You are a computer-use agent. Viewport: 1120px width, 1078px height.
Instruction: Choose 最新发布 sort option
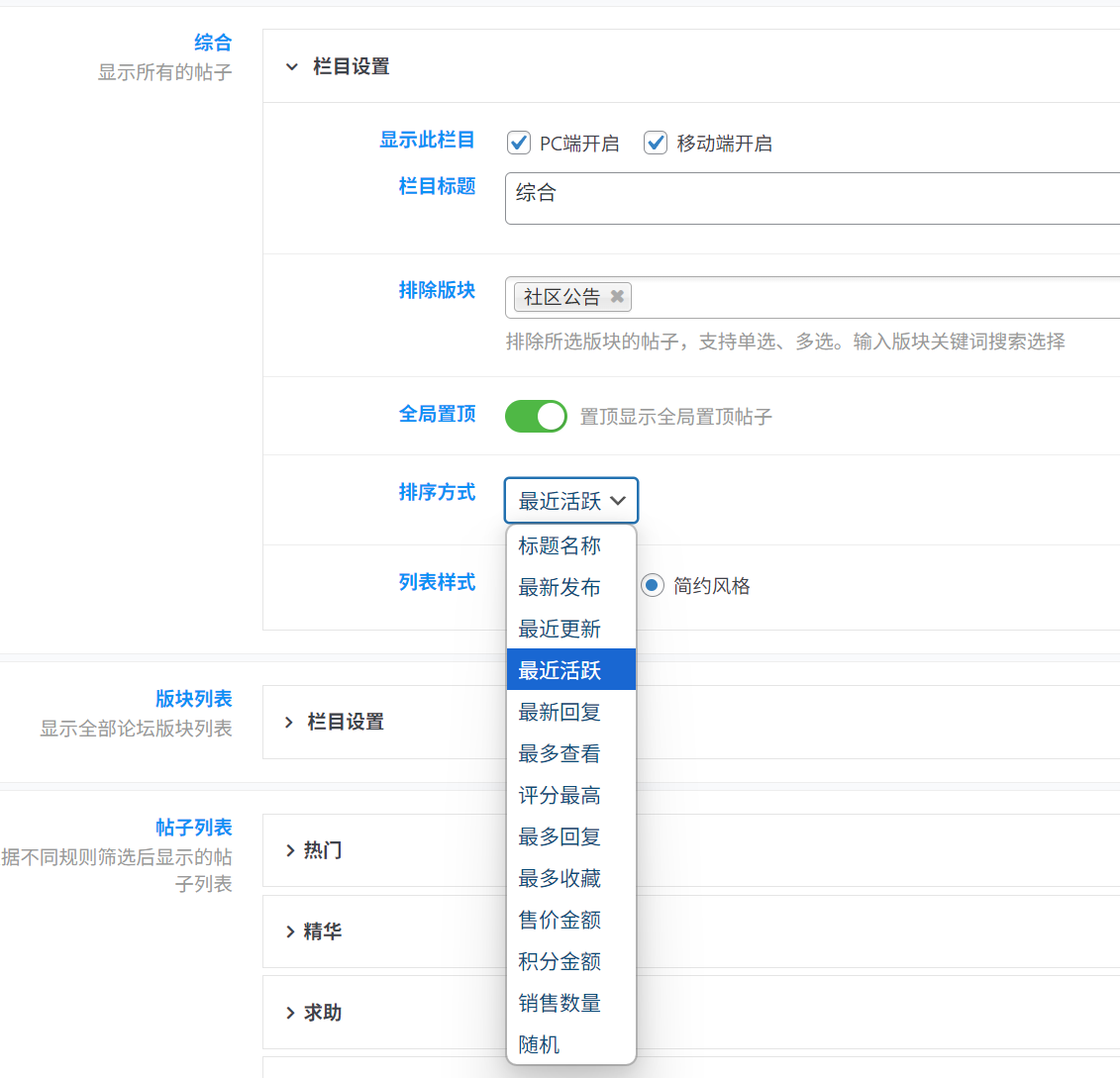point(560,587)
